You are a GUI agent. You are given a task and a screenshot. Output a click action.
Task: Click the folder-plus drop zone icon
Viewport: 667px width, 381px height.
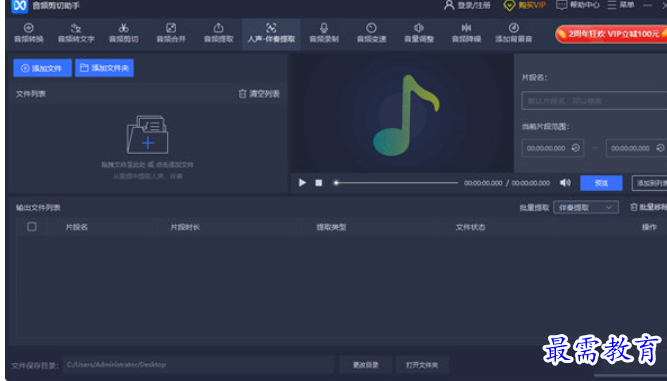pos(148,134)
